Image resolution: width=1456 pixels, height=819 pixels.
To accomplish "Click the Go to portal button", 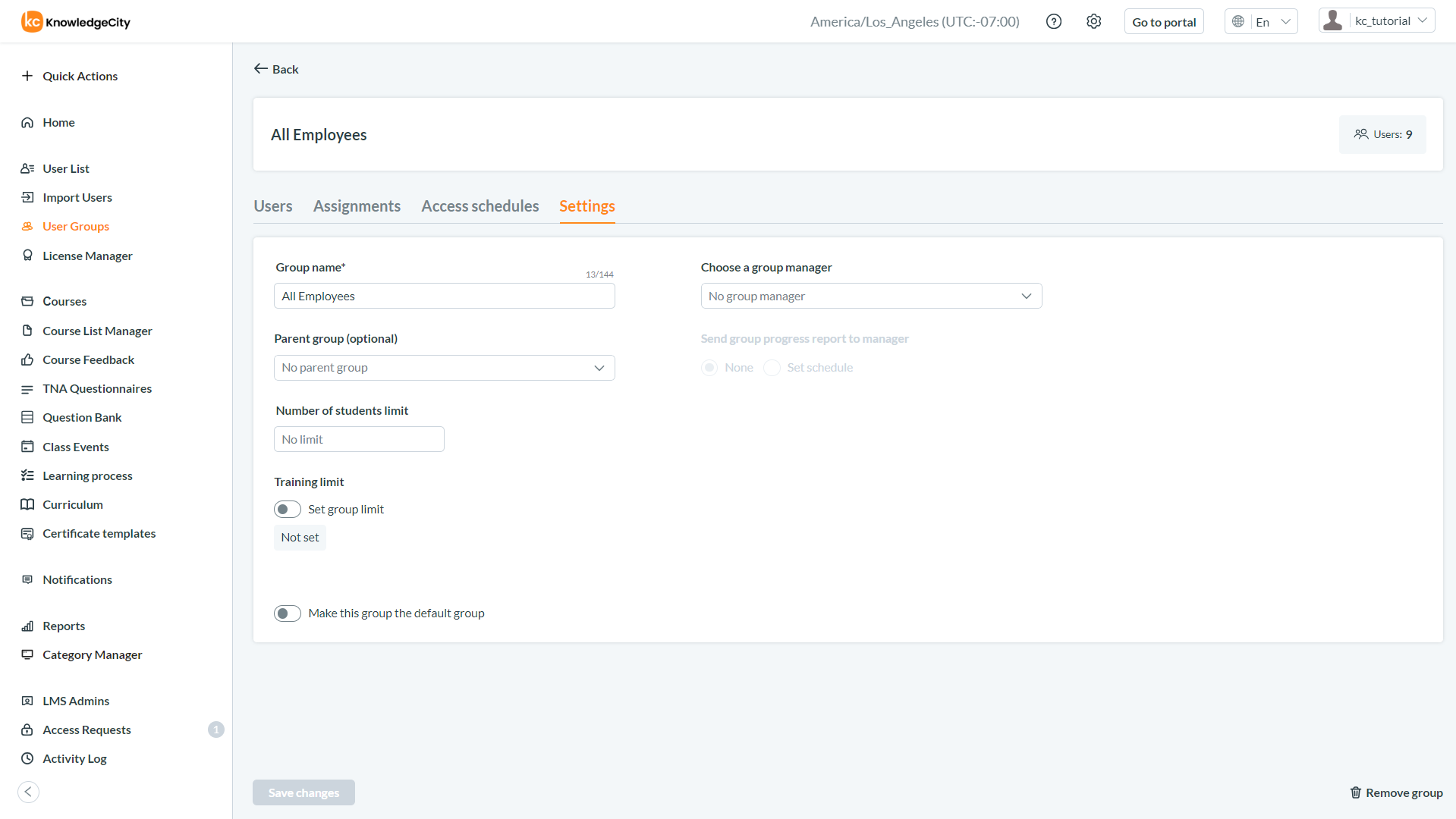I will pos(1164,22).
